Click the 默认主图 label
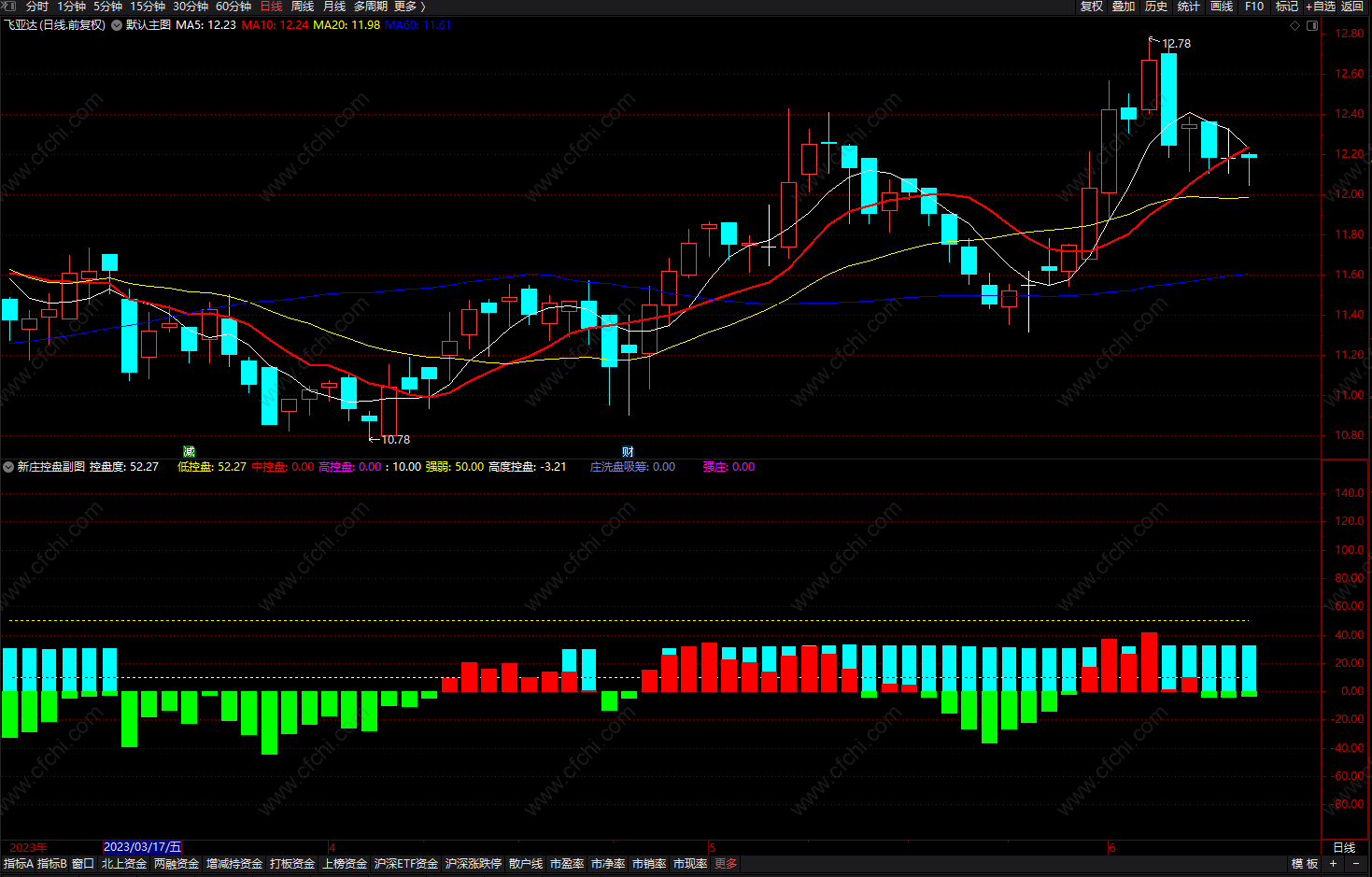Screen dimensions: 1372x877 [x=149, y=25]
